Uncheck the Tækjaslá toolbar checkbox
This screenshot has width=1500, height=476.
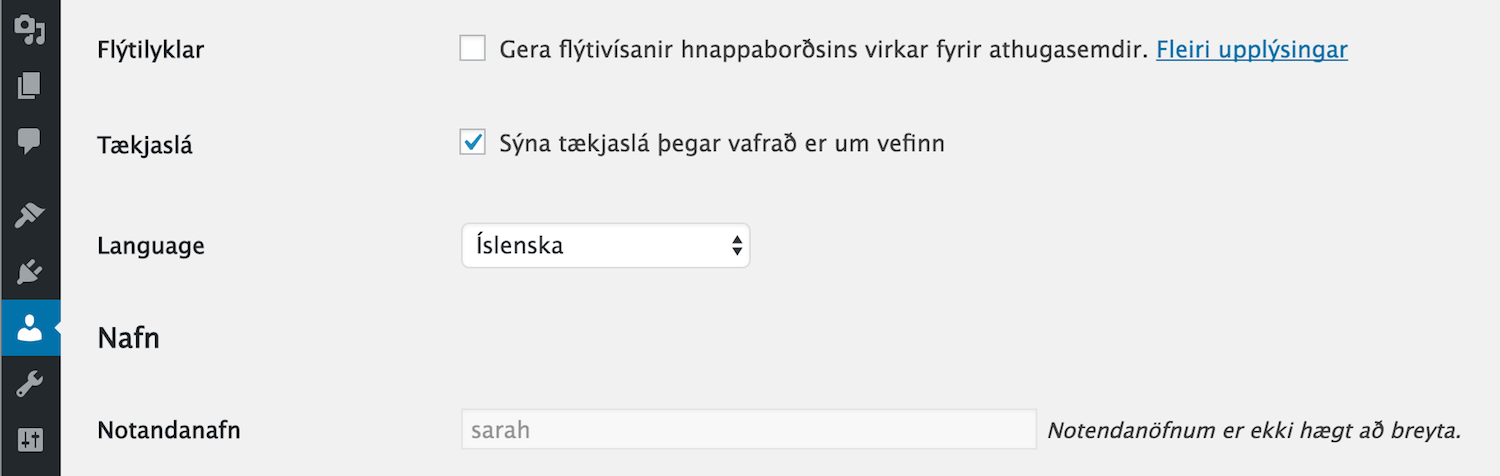473,143
